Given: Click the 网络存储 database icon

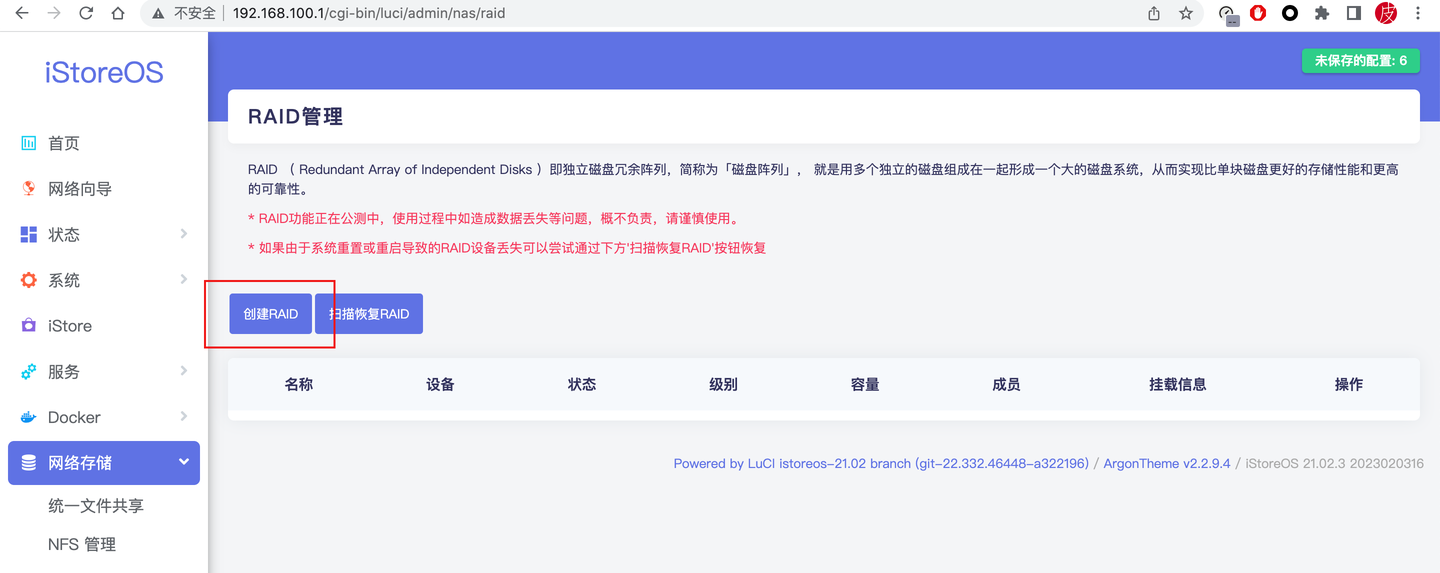Looking at the screenshot, I should coord(29,463).
